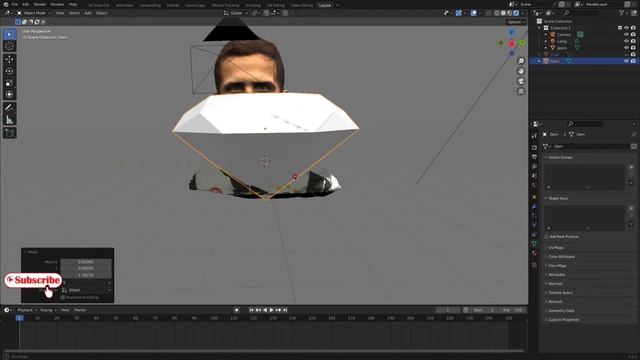
Task: Open the viewport Add menu
Action: (88, 13)
